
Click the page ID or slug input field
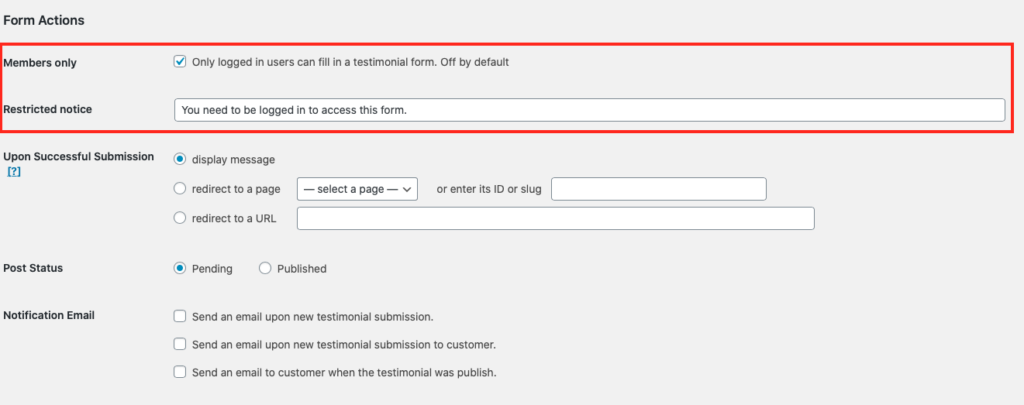(659, 189)
